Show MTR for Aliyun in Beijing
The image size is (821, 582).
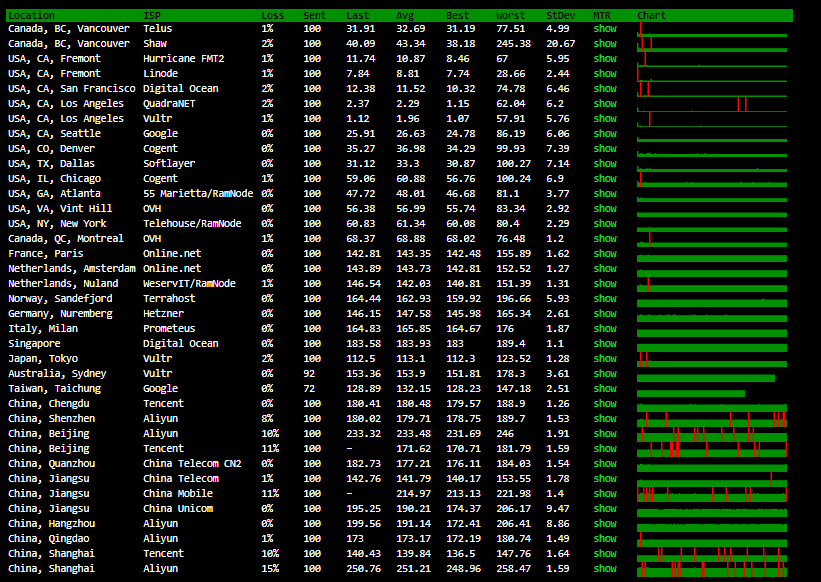coord(605,434)
